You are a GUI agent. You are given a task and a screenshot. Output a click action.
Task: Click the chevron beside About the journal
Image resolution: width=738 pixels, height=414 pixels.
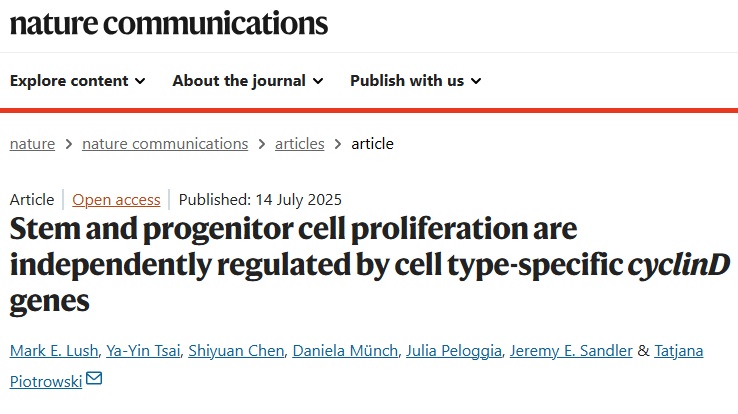(318, 81)
